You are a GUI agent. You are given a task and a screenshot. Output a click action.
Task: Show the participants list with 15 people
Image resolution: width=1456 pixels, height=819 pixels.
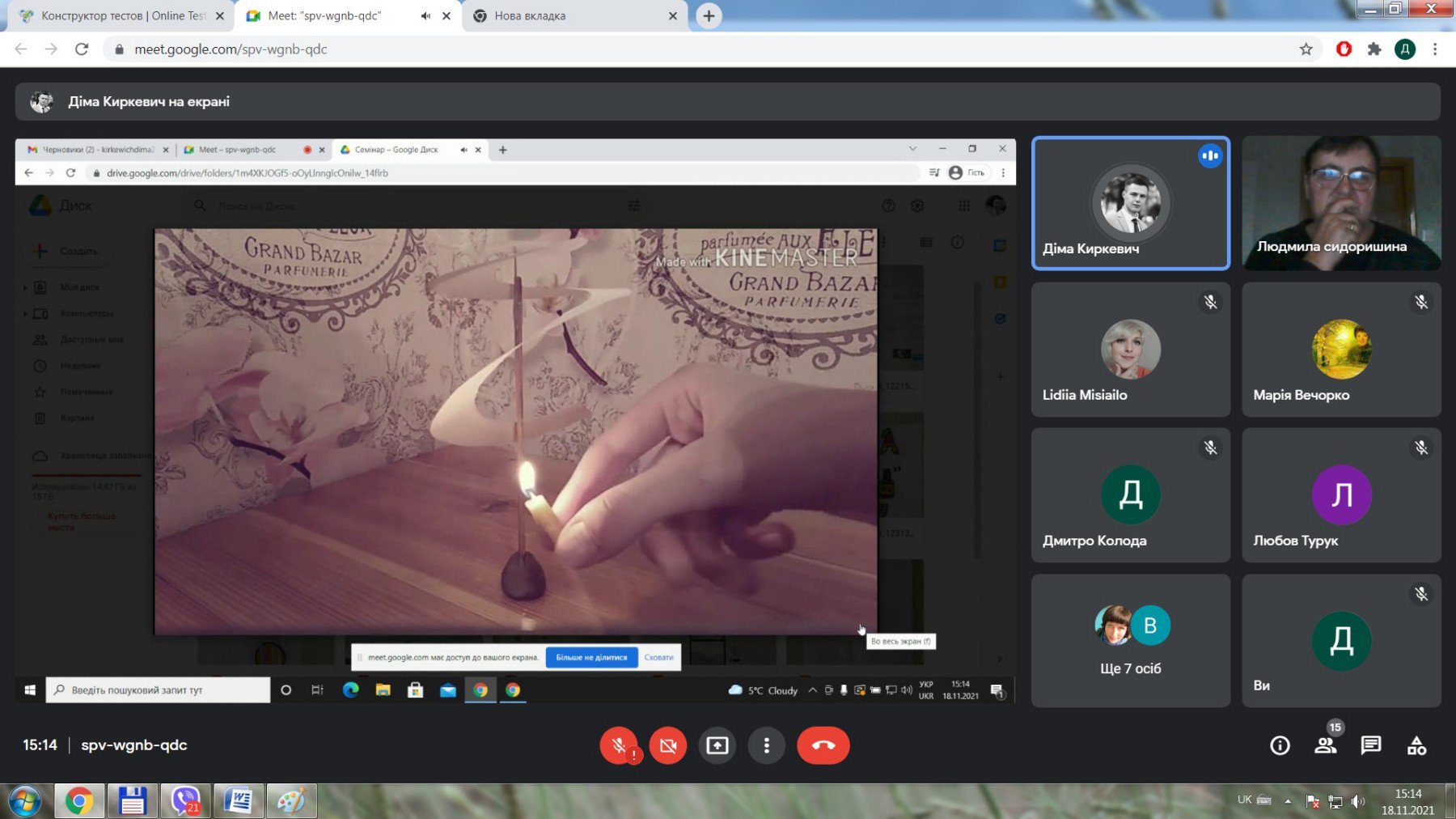(x=1326, y=745)
